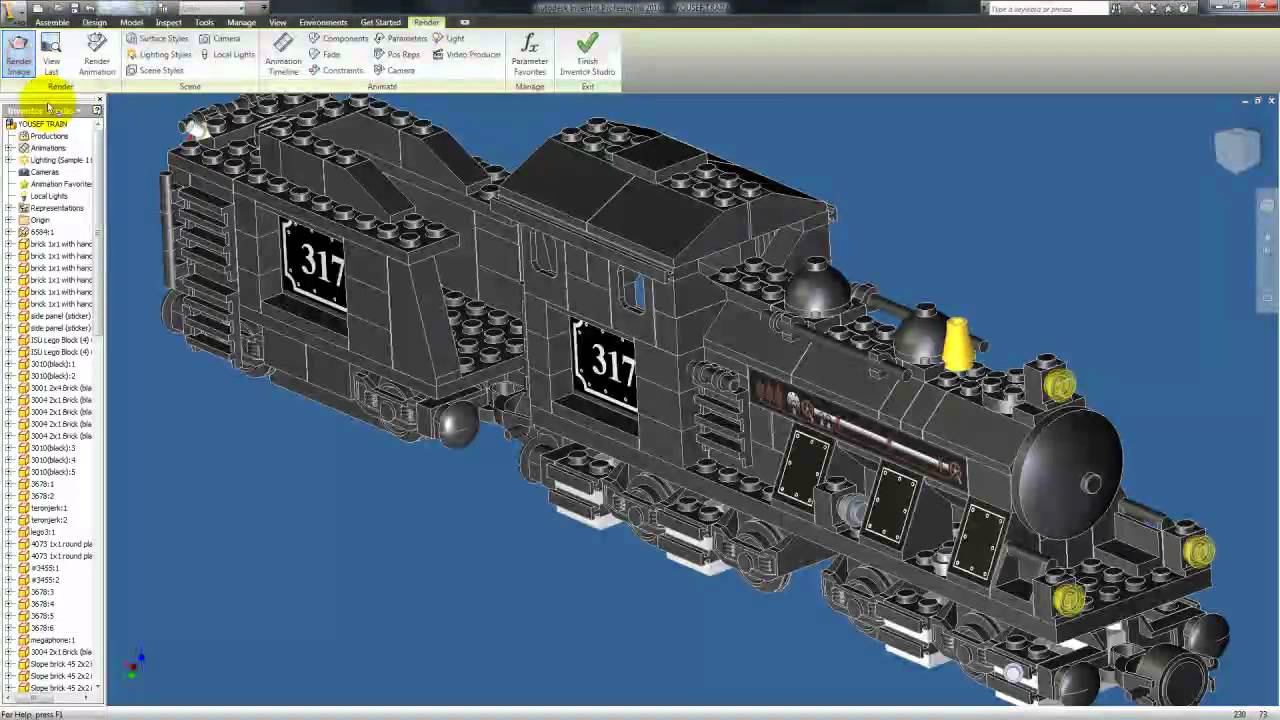Select YOUSEF TRAIN root node
This screenshot has height=720, width=1280.
(42, 124)
